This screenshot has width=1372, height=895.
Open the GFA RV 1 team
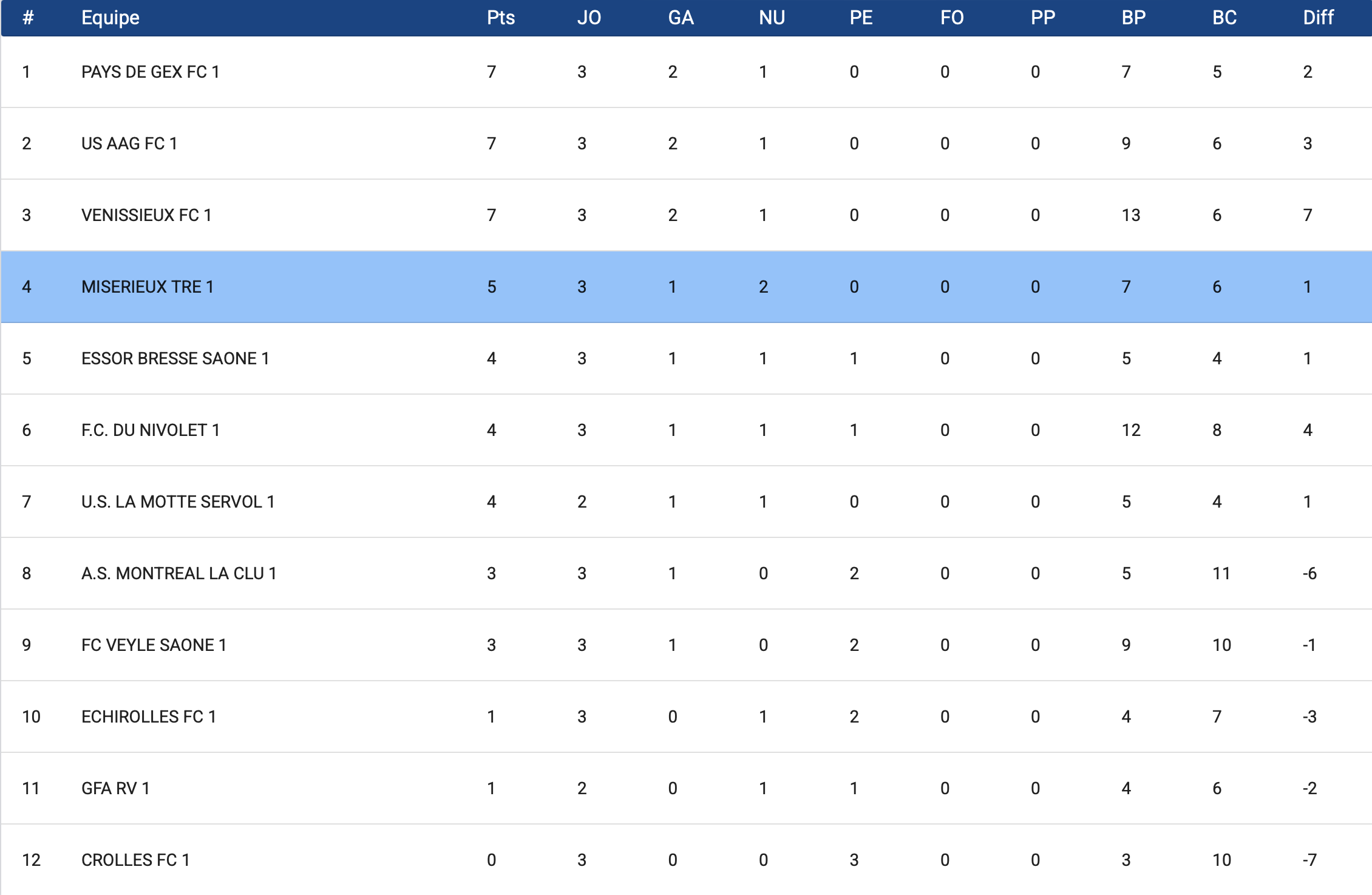115,789
